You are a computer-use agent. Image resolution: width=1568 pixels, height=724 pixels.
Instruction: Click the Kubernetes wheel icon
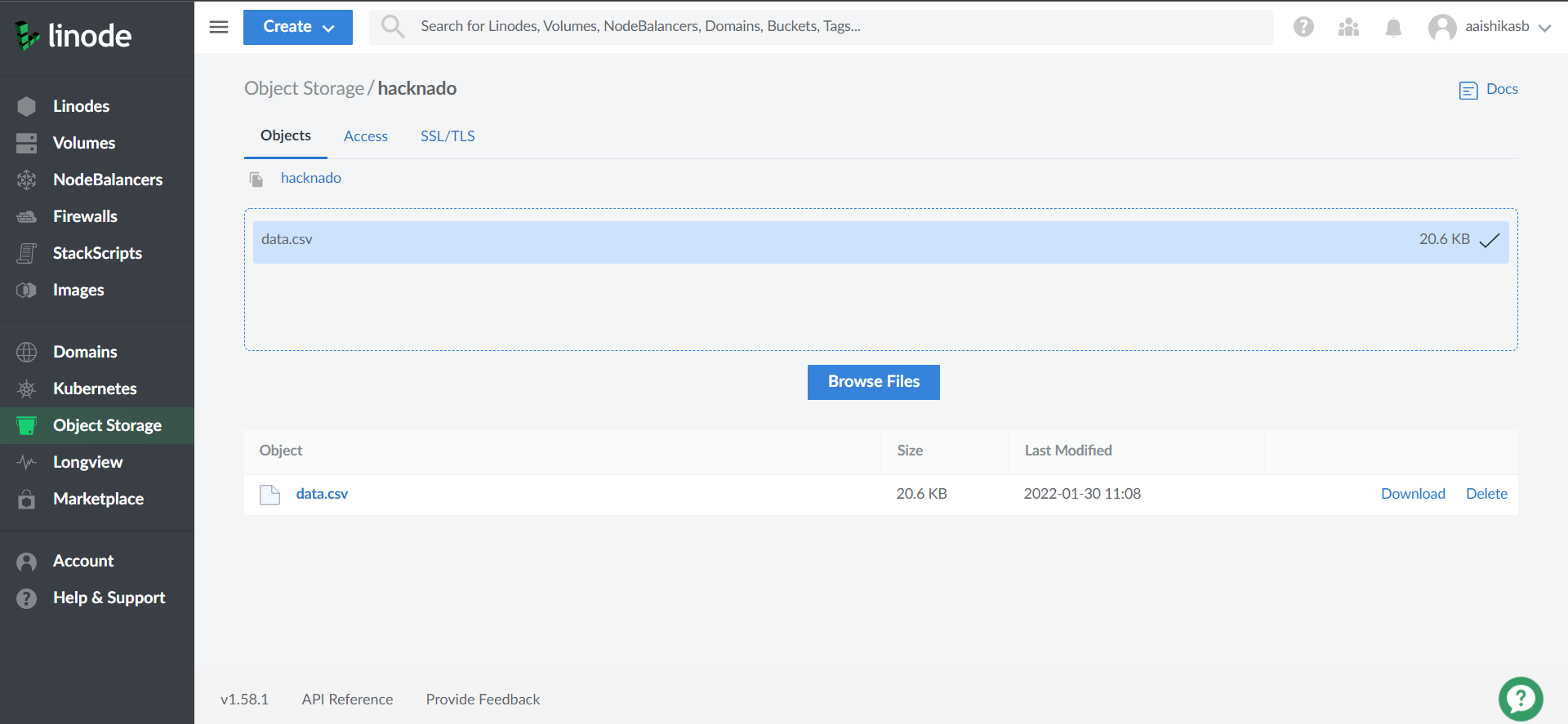point(27,389)
